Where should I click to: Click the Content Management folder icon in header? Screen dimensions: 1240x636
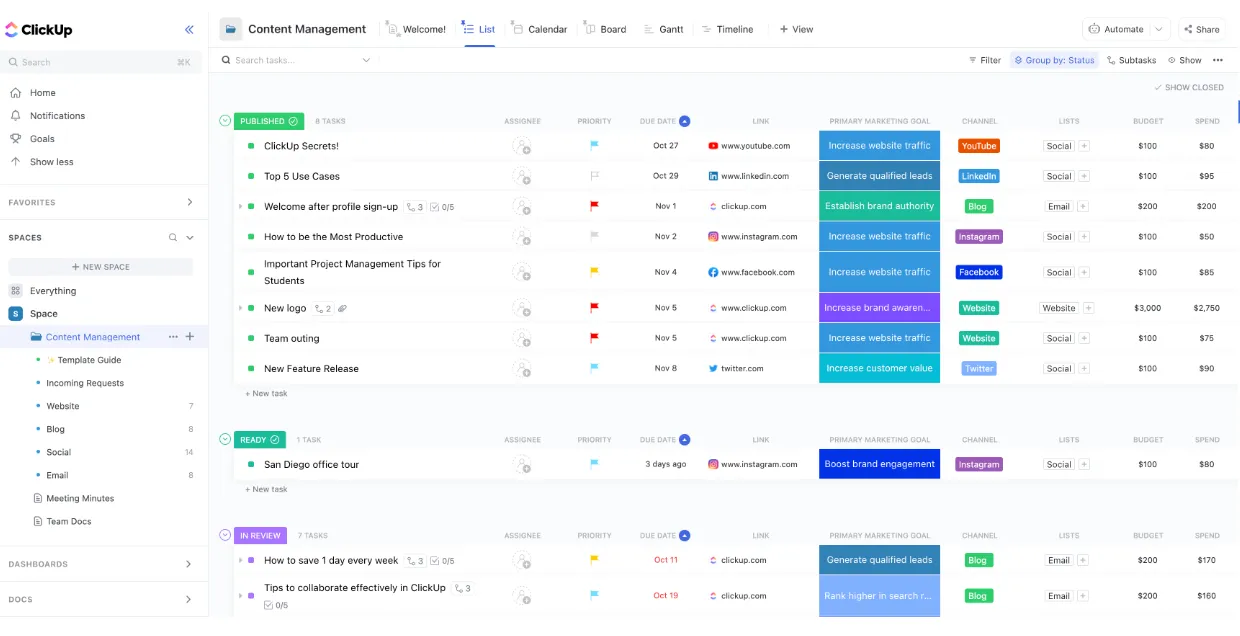tap(231, 29)
